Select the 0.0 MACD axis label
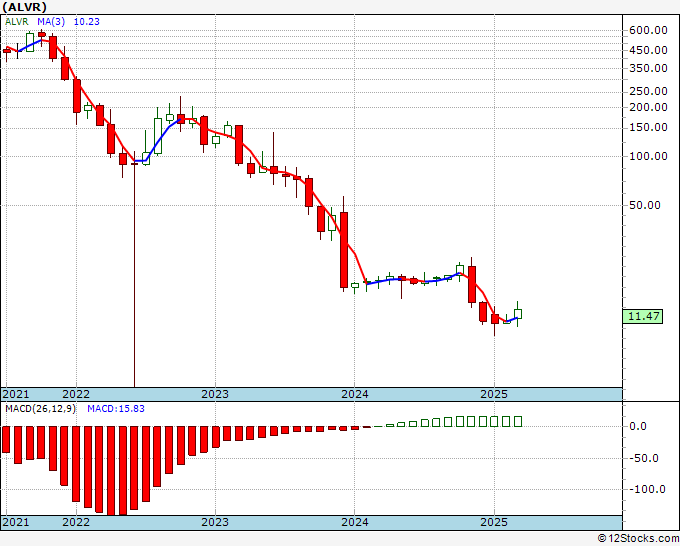680x546 pixels. click(638, 426)
